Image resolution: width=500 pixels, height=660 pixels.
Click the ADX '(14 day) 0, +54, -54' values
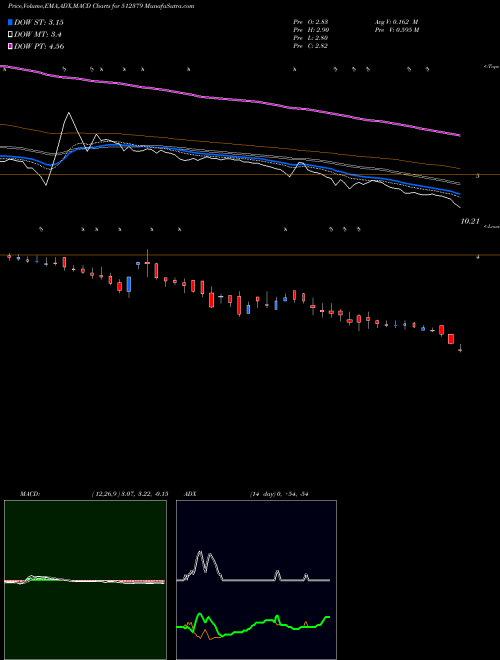point(279,494)
